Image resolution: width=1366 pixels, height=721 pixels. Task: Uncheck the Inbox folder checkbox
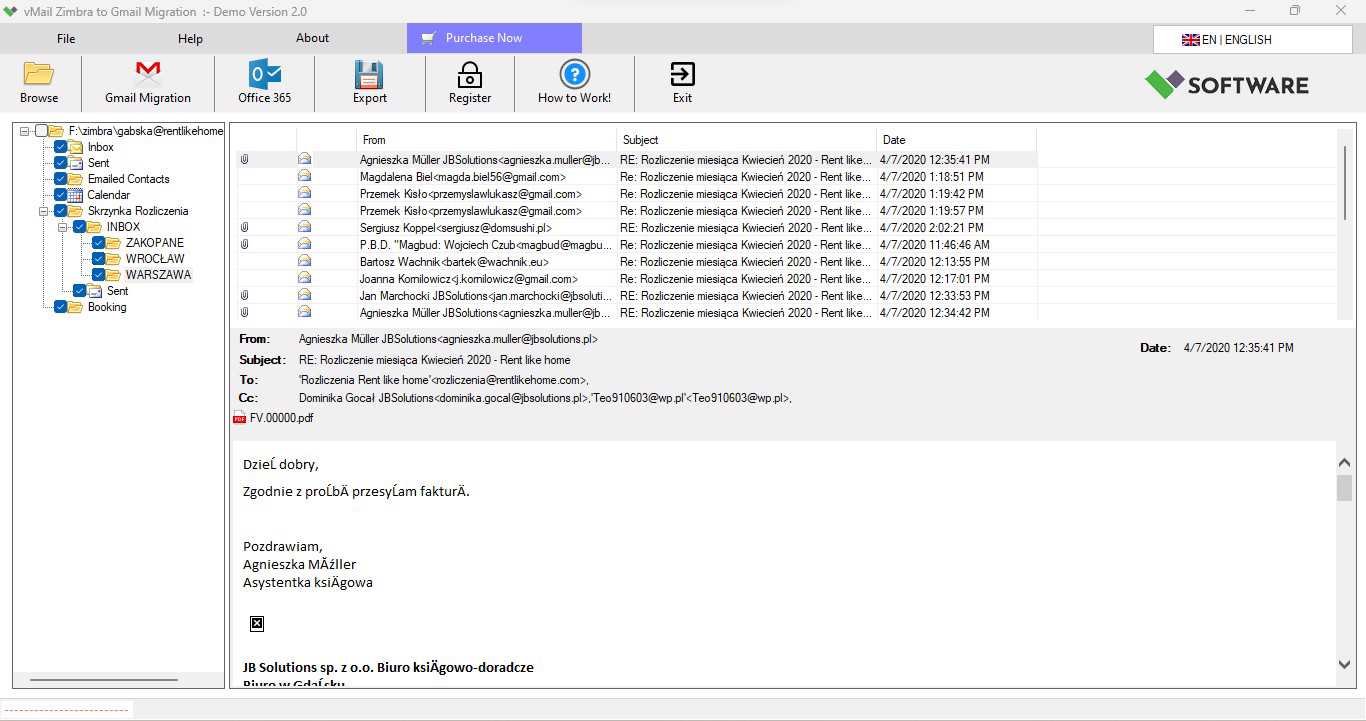click(x=61, y=147)
